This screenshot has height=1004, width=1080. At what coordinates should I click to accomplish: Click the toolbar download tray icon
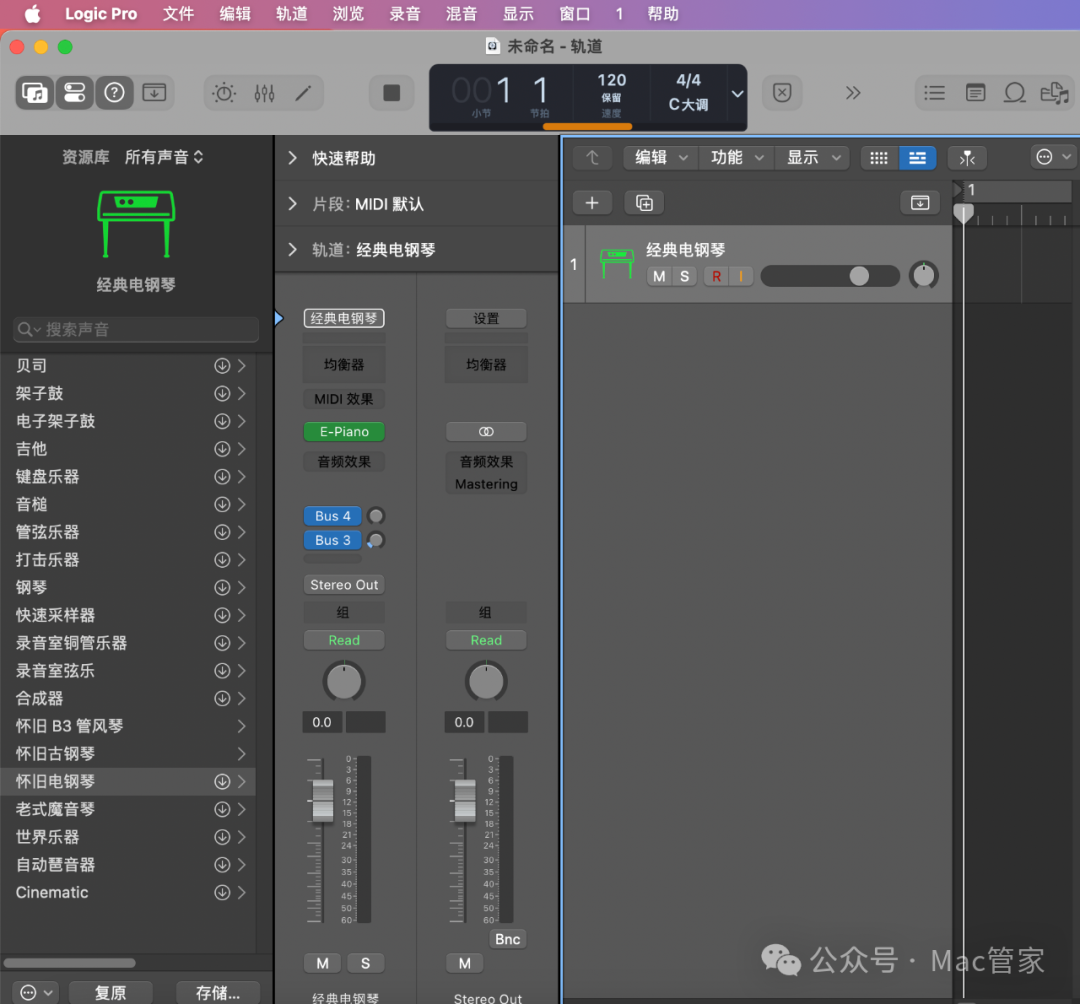click(x=154, y=92)
